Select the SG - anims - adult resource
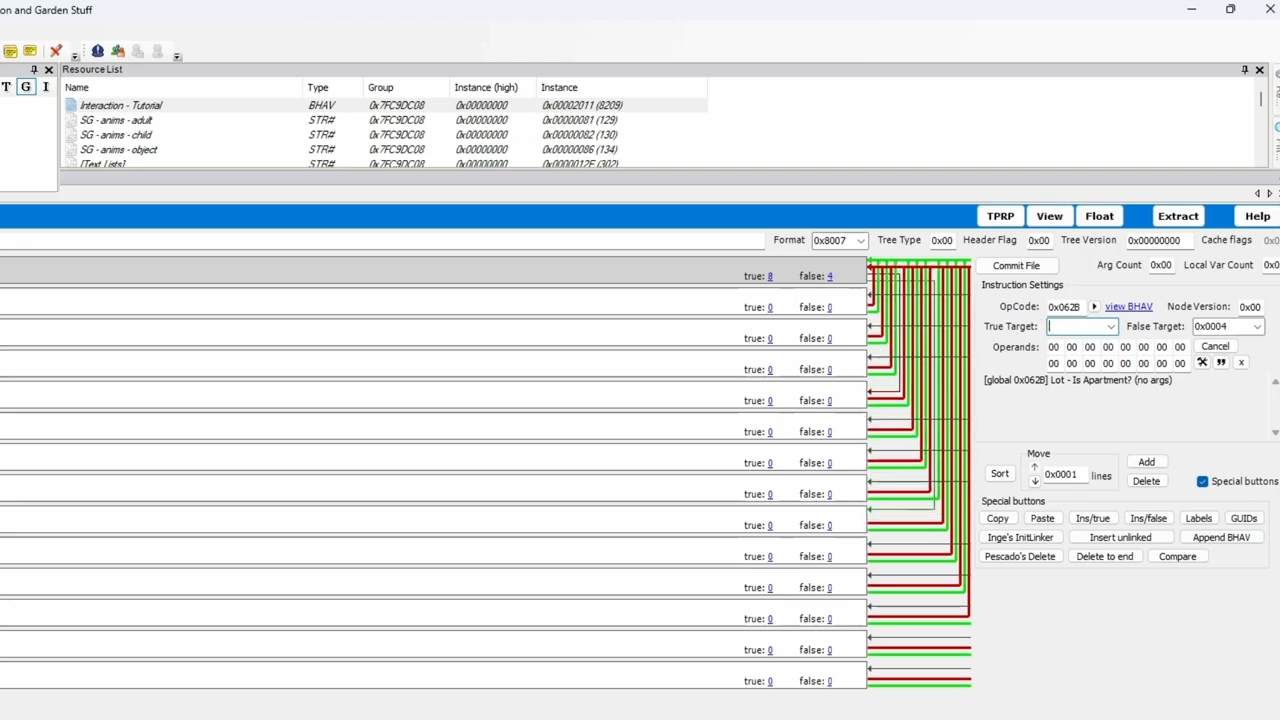This screenshot has height=720, width=1280. tap(116, 120)
